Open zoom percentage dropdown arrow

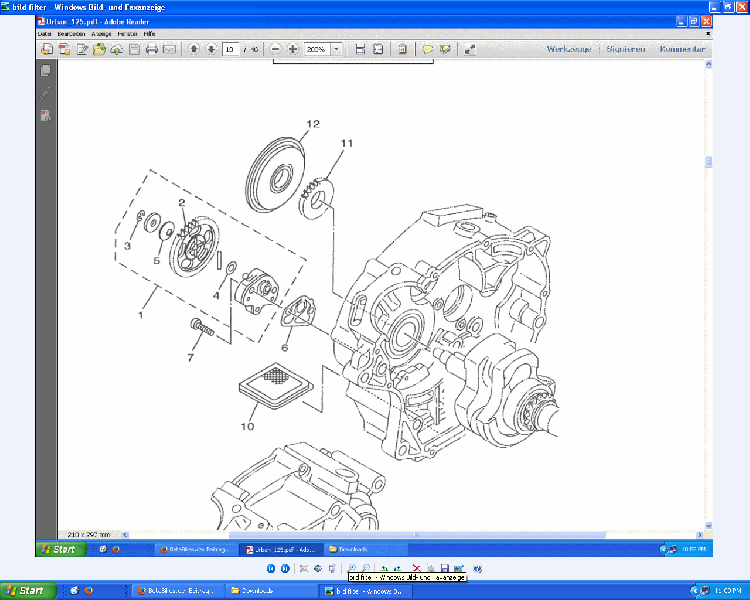coord(336,49)
